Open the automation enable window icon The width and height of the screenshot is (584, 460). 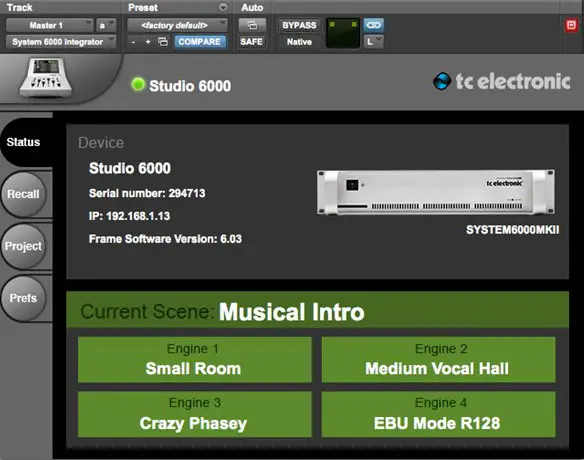252,25
